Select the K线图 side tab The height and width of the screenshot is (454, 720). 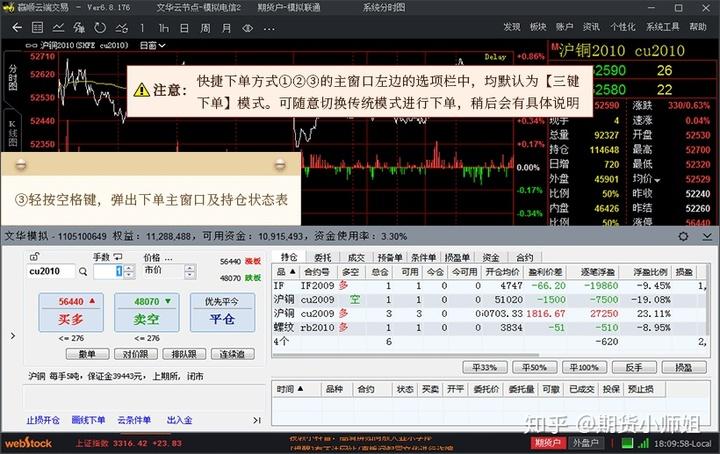12,133
